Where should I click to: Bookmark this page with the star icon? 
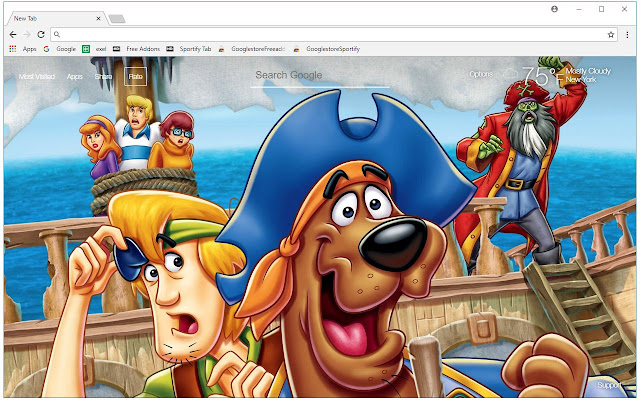[x=611, y=35]
